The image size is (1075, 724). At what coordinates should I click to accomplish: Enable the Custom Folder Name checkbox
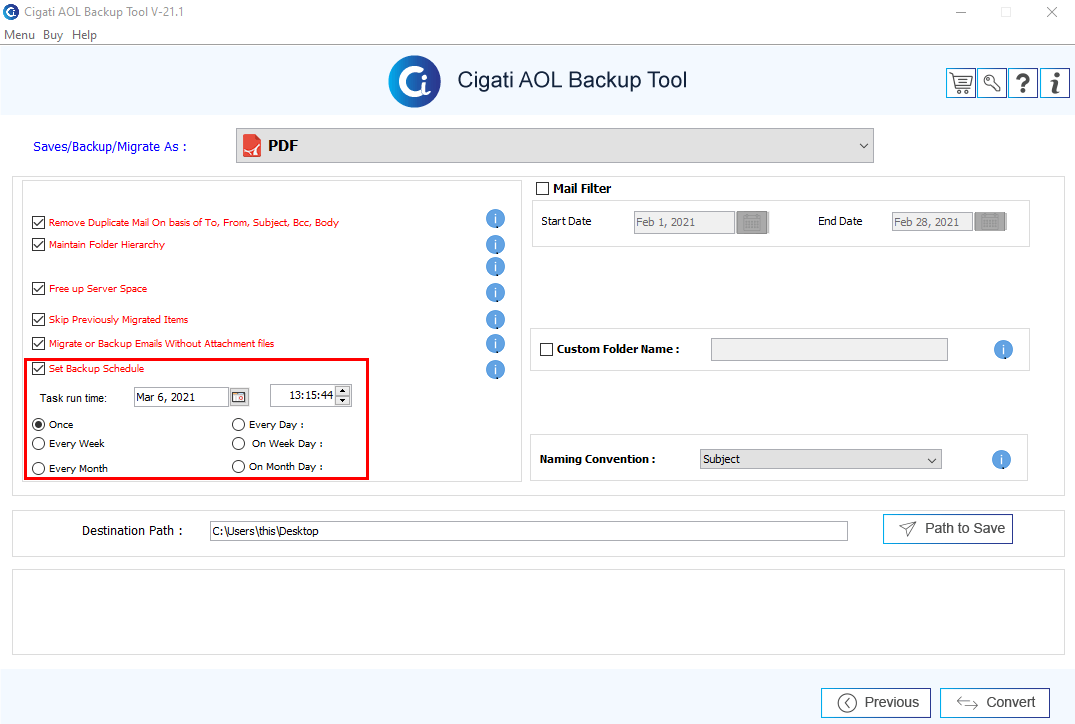pyautogui.click(x=546, y=350)
